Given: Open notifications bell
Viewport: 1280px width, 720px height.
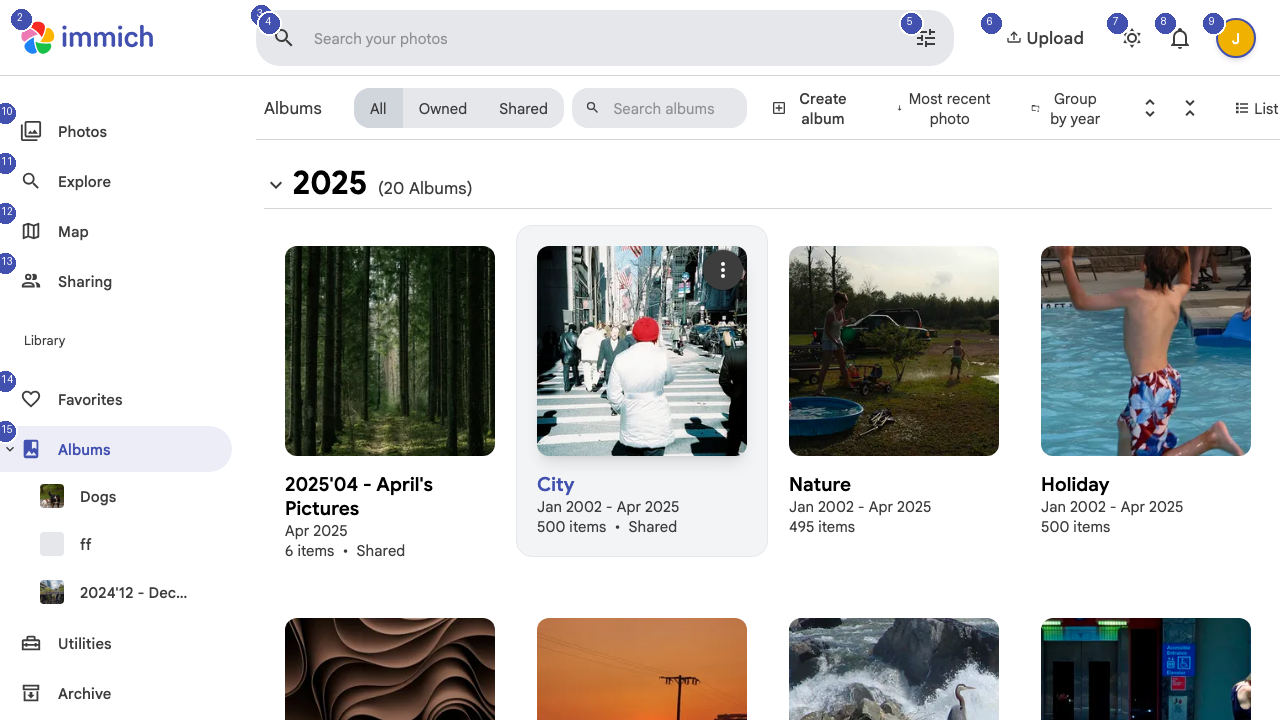Looking at the screenshot, I should [1179, 38].
